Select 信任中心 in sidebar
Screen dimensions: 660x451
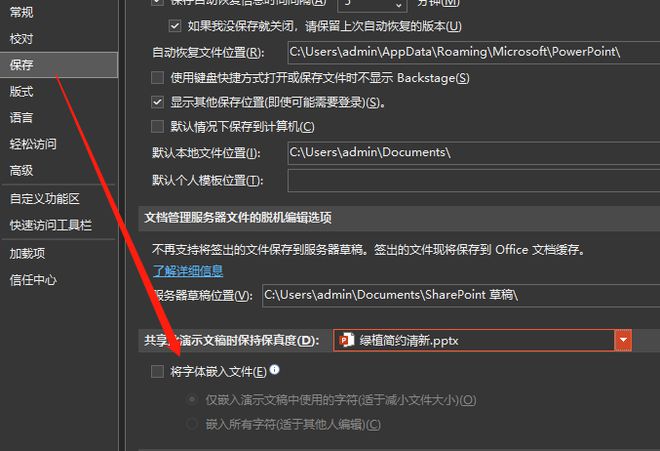(33, 280)
